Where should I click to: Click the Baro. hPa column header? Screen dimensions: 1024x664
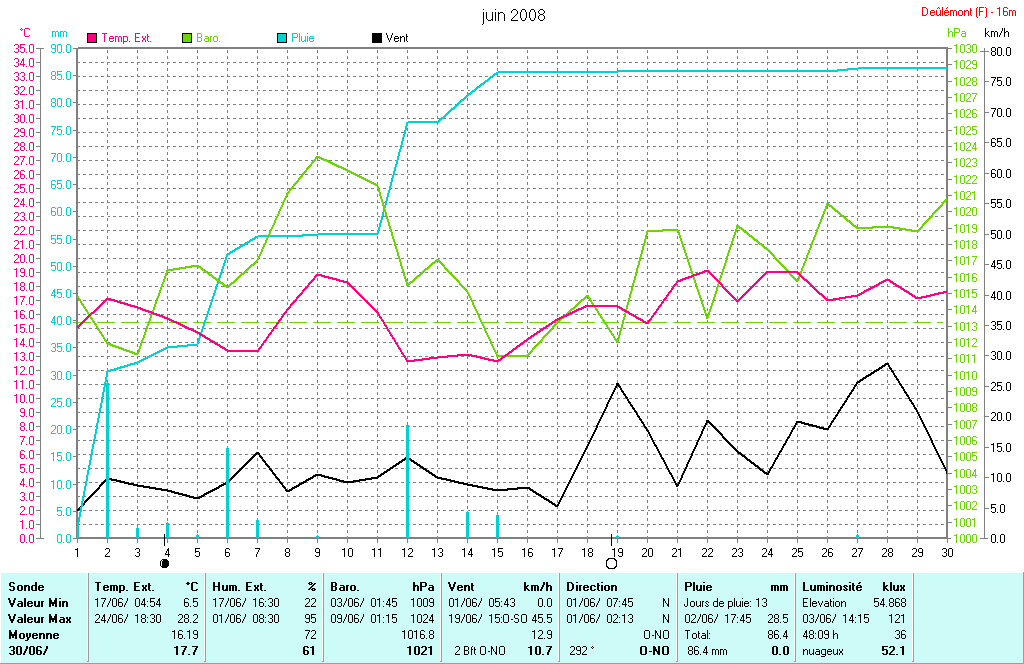[346, 586]
